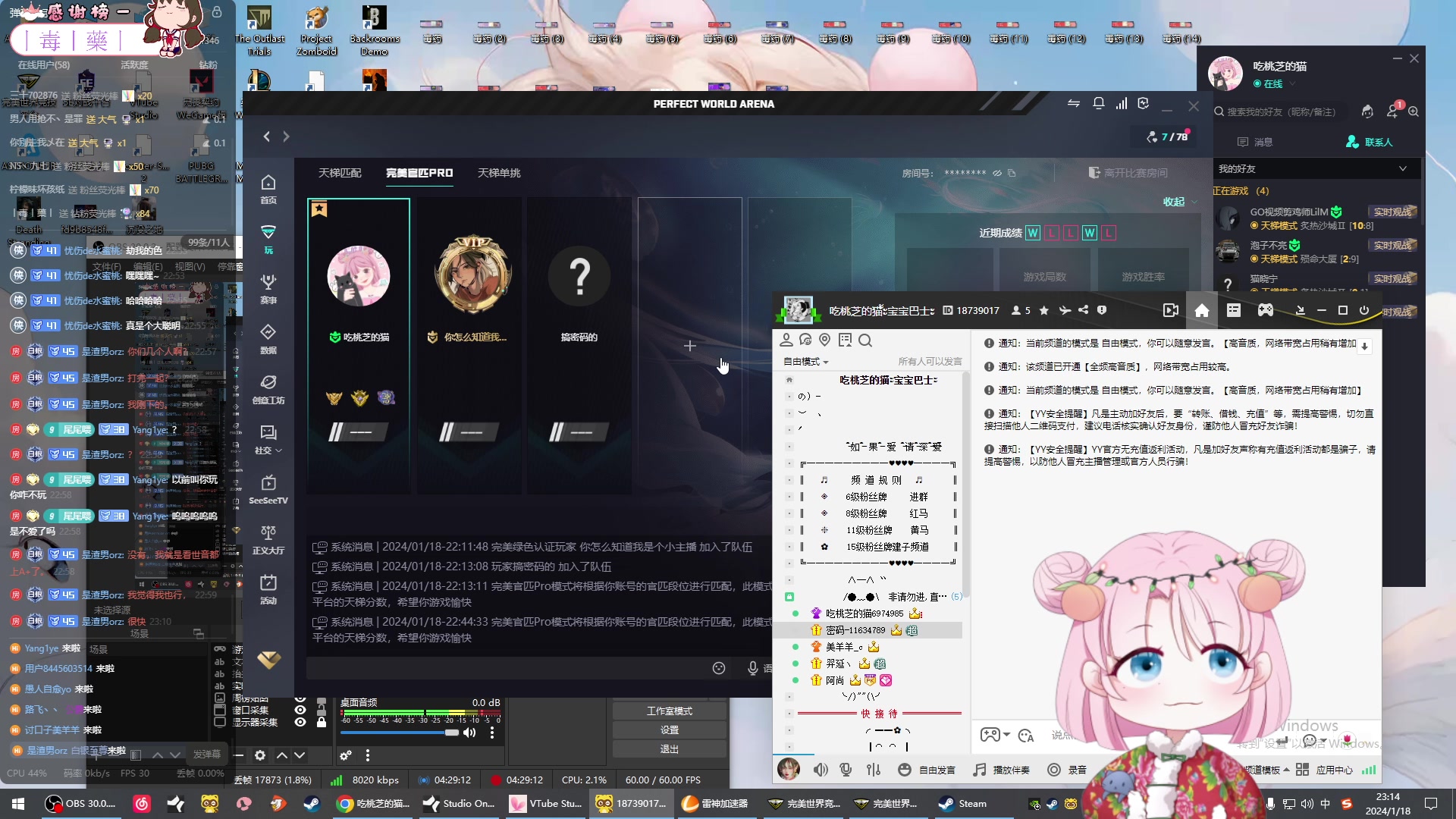1456x819 pixels.
Task: Click OBS 设置 button
Action: (670, 730)
